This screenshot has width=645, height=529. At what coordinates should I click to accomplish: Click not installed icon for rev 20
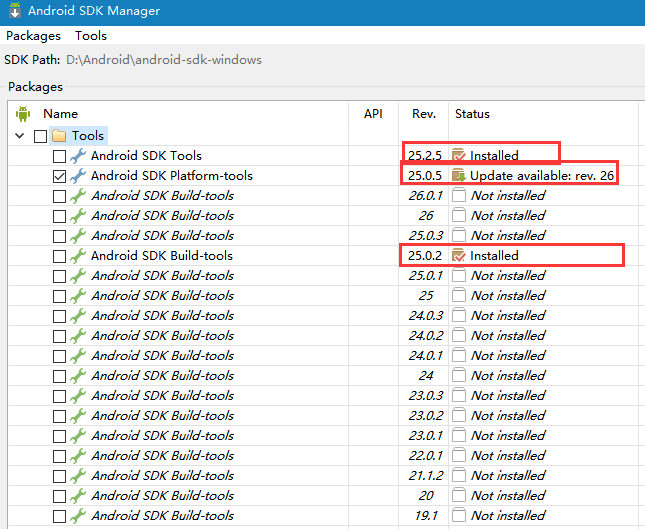(459, 495)
